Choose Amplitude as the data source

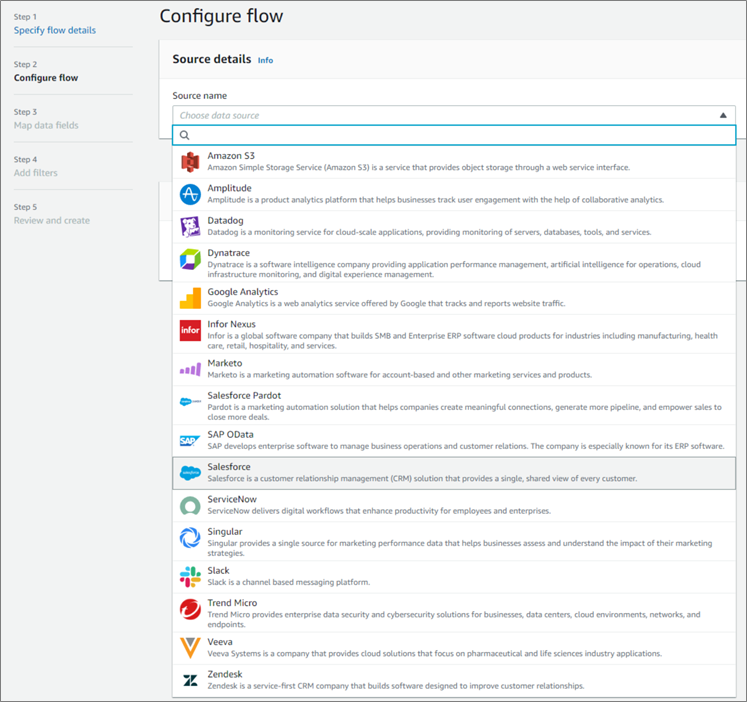454,194
